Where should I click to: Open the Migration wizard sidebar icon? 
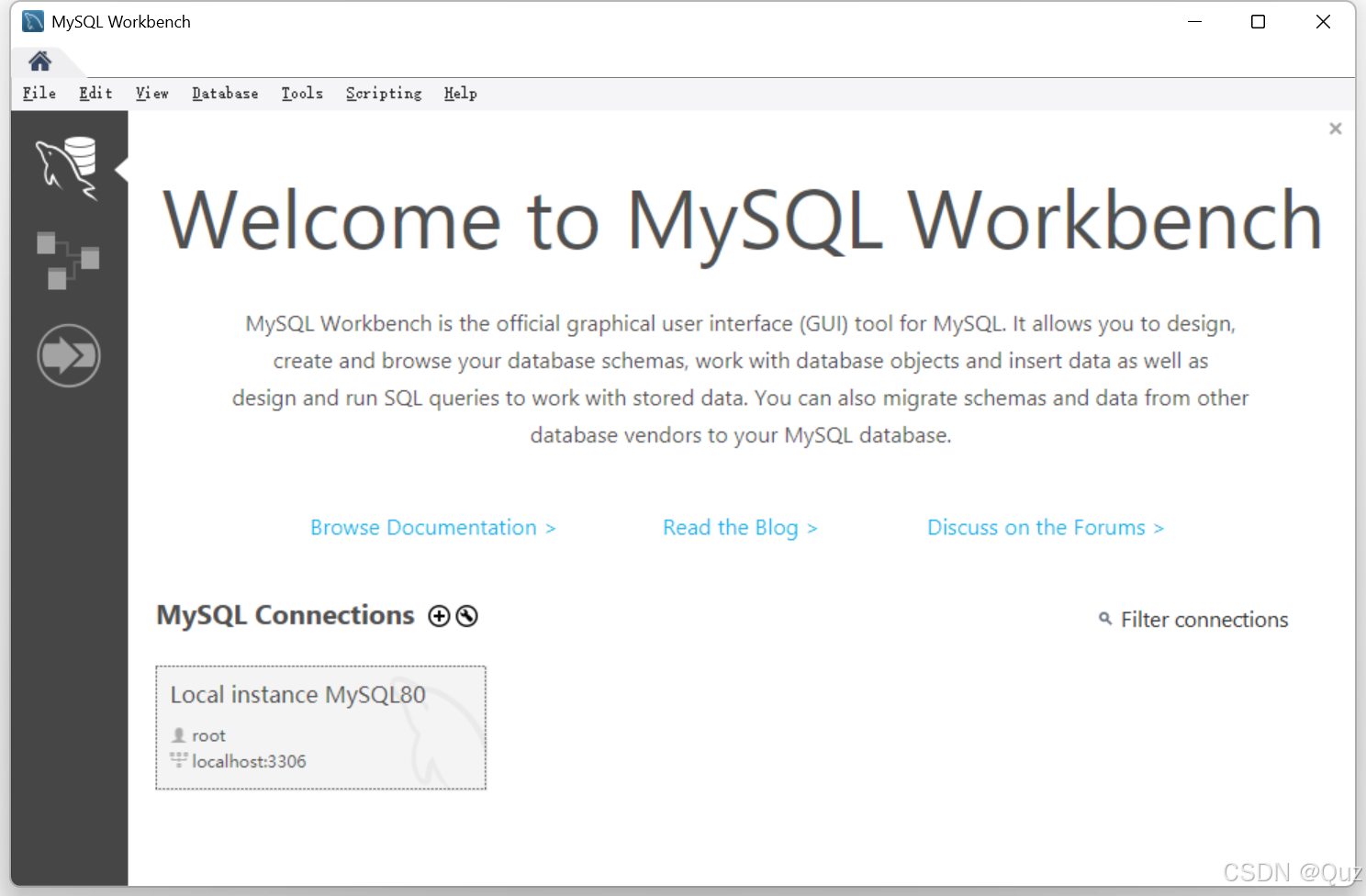[x=69, y=355]
